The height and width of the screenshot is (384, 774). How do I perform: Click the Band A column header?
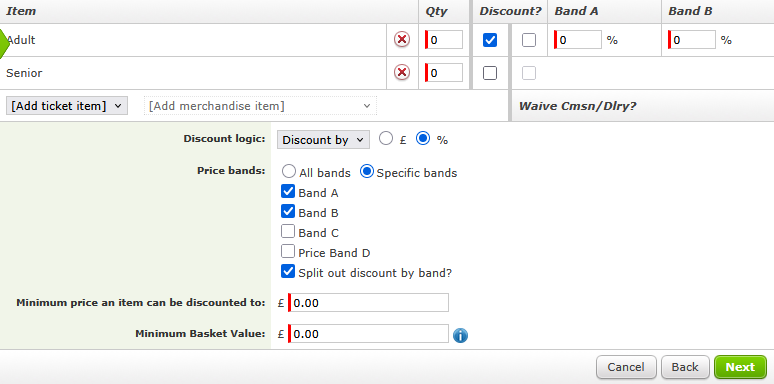point(576,11)
